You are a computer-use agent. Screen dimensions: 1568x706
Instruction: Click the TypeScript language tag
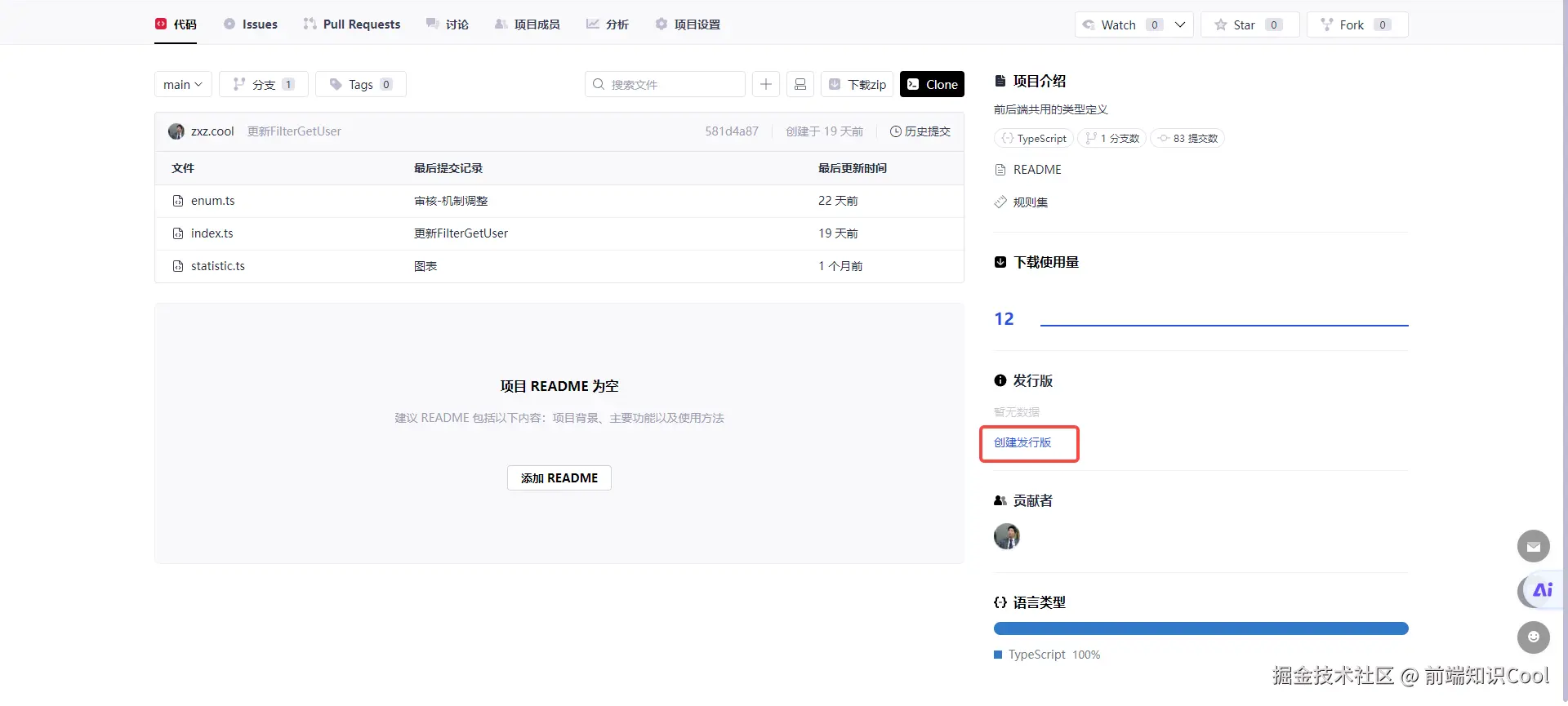click(x=1034, y=138)
